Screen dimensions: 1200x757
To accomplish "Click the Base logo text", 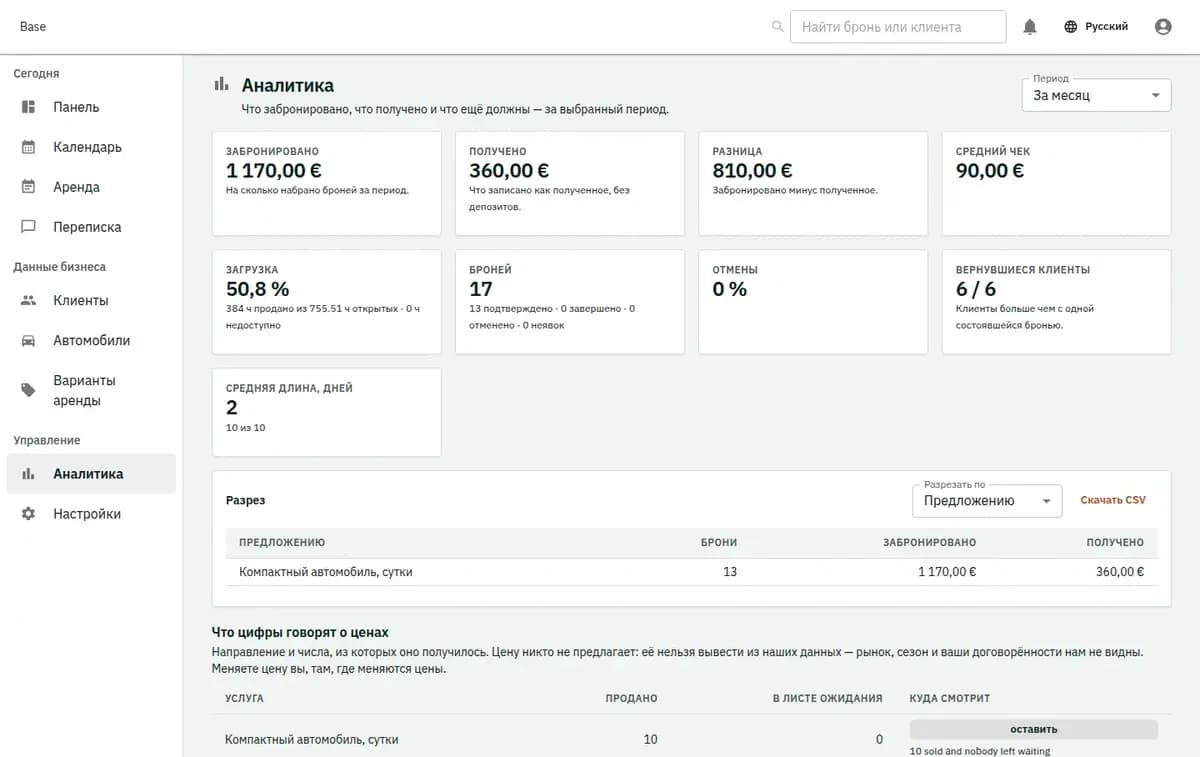I will coord(33,27).
